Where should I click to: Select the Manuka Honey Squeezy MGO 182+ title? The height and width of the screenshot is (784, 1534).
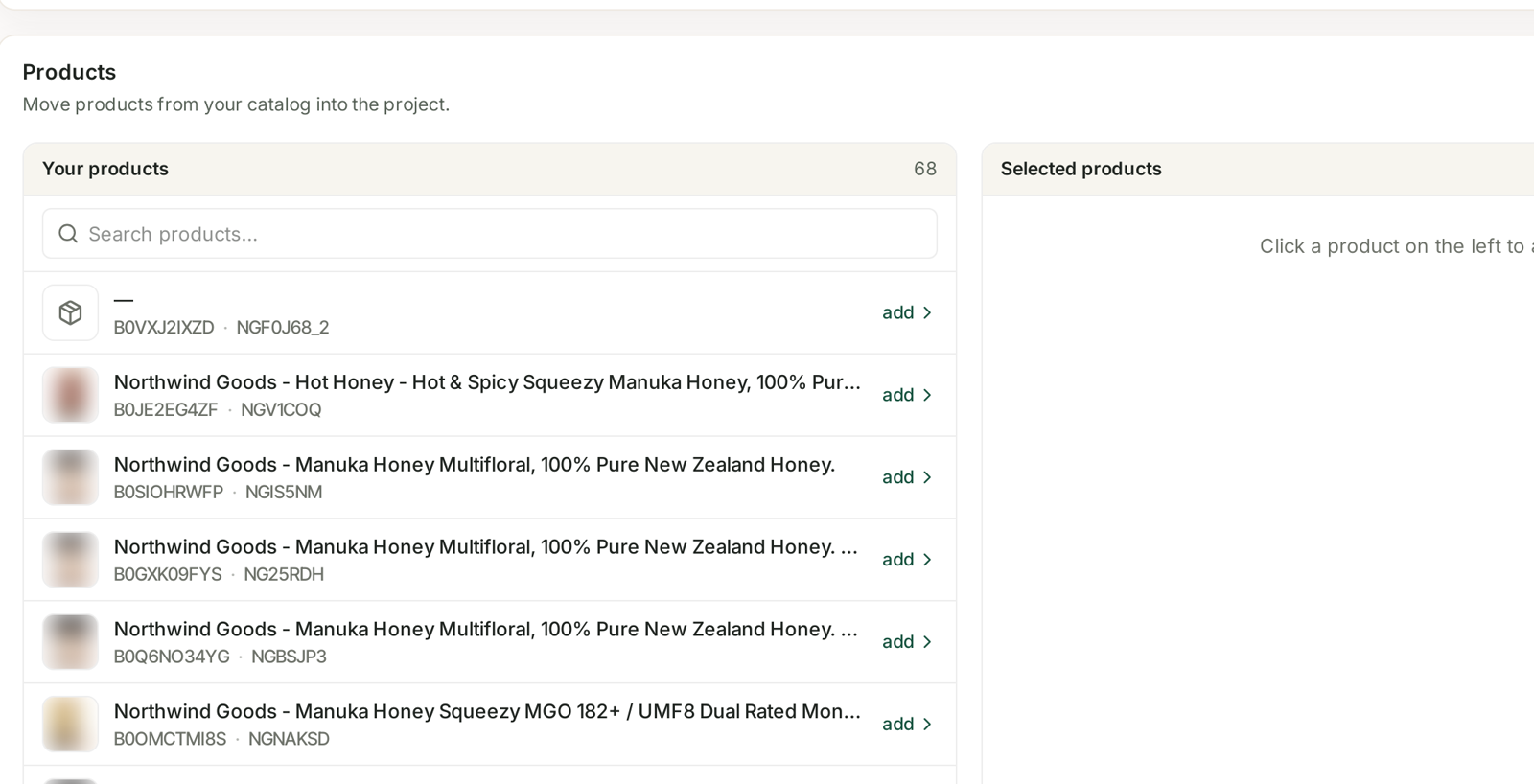[487, 712]
